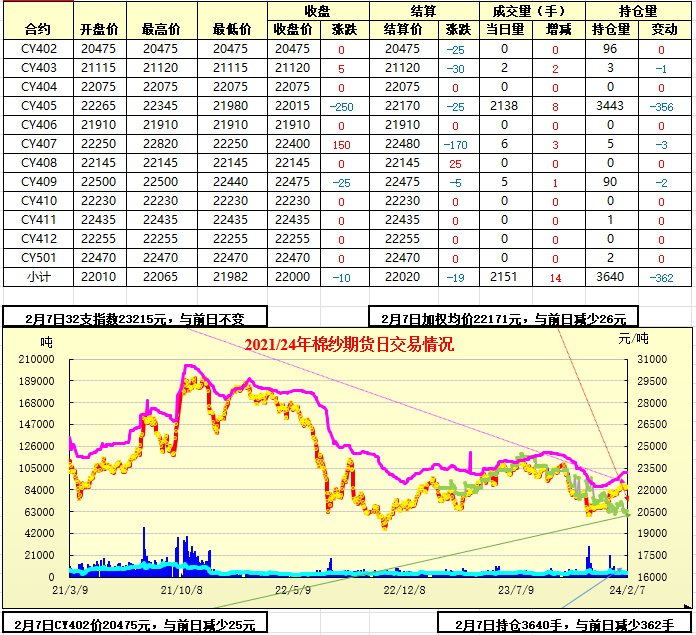
Task: Select the 开盘价 column header
Action: coord(97,29)
